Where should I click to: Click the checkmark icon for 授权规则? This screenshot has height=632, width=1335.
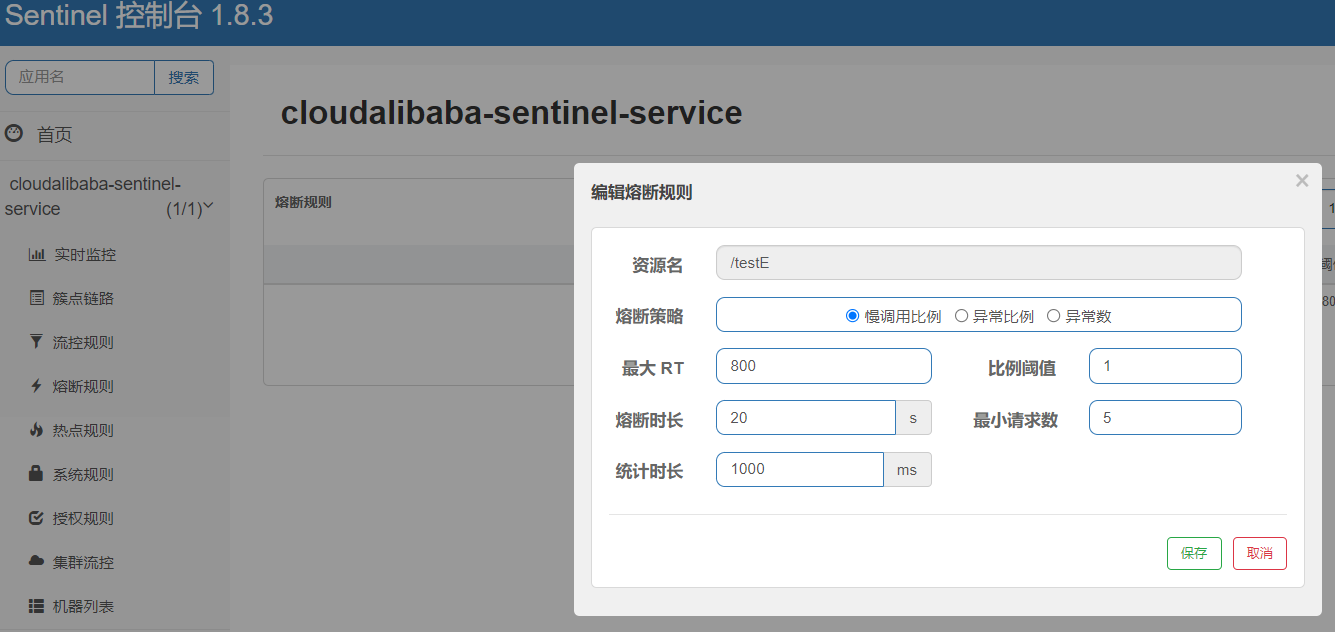click(37, 518)
